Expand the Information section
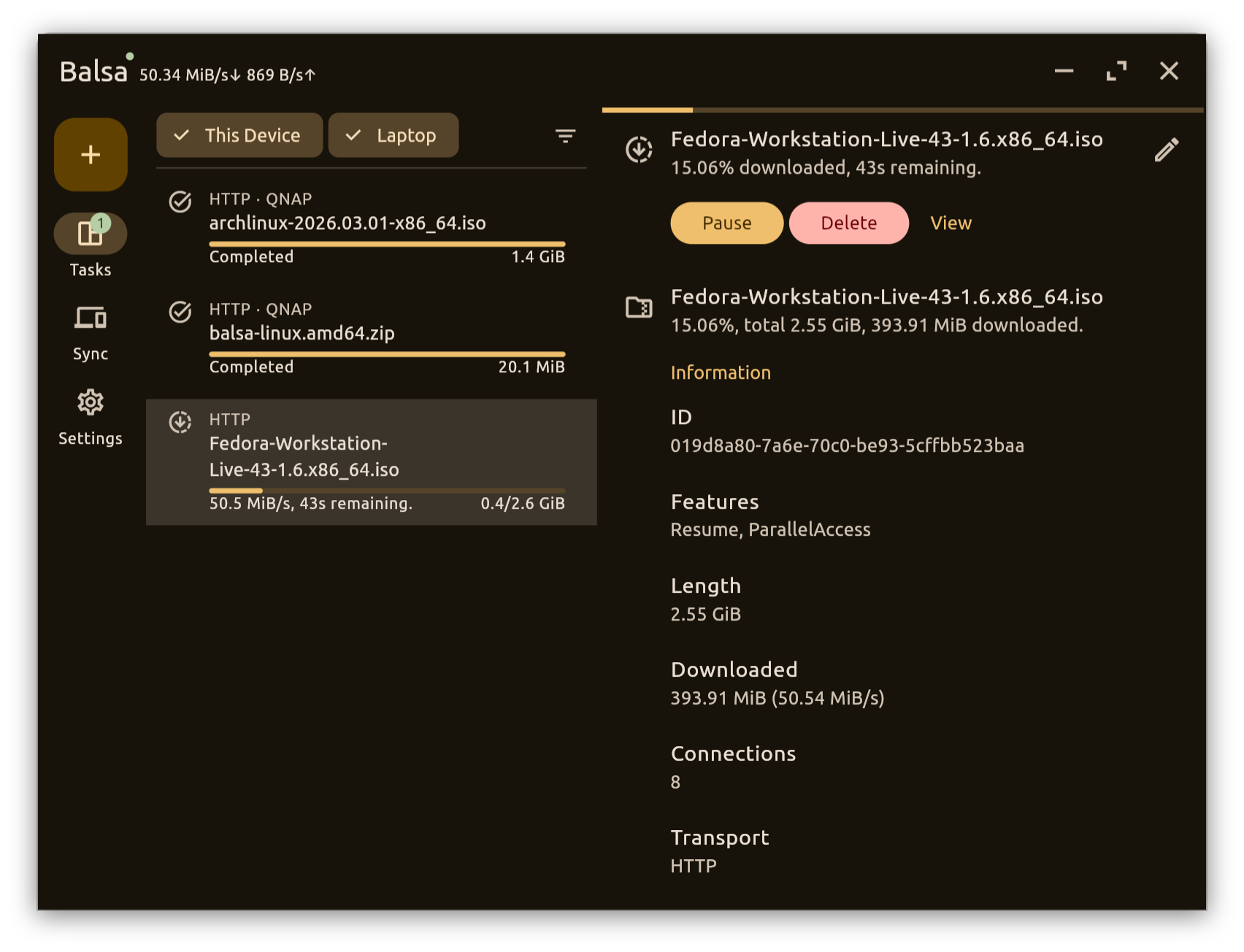The width and height of the screenshot is (1244, 952). pos(721,372)
